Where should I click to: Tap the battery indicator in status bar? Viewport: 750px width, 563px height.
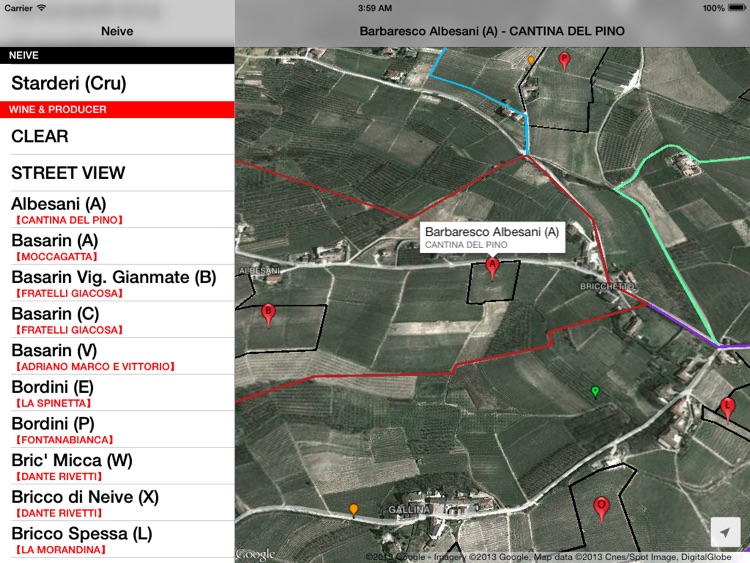pyautogui.click(x=736, y=8)
